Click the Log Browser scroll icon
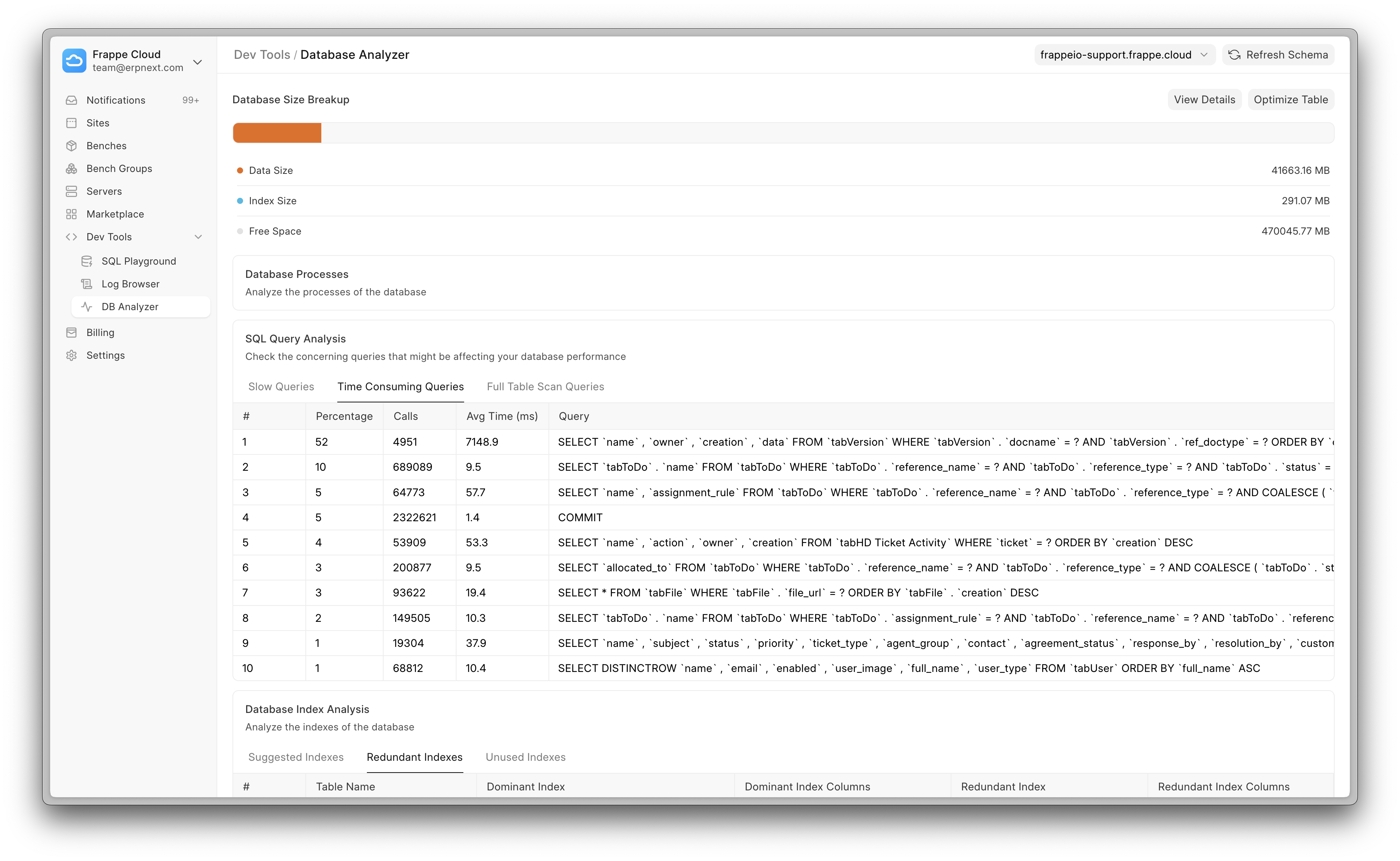Viewport: 1400px width, 861px height. [x=87, y=284]
